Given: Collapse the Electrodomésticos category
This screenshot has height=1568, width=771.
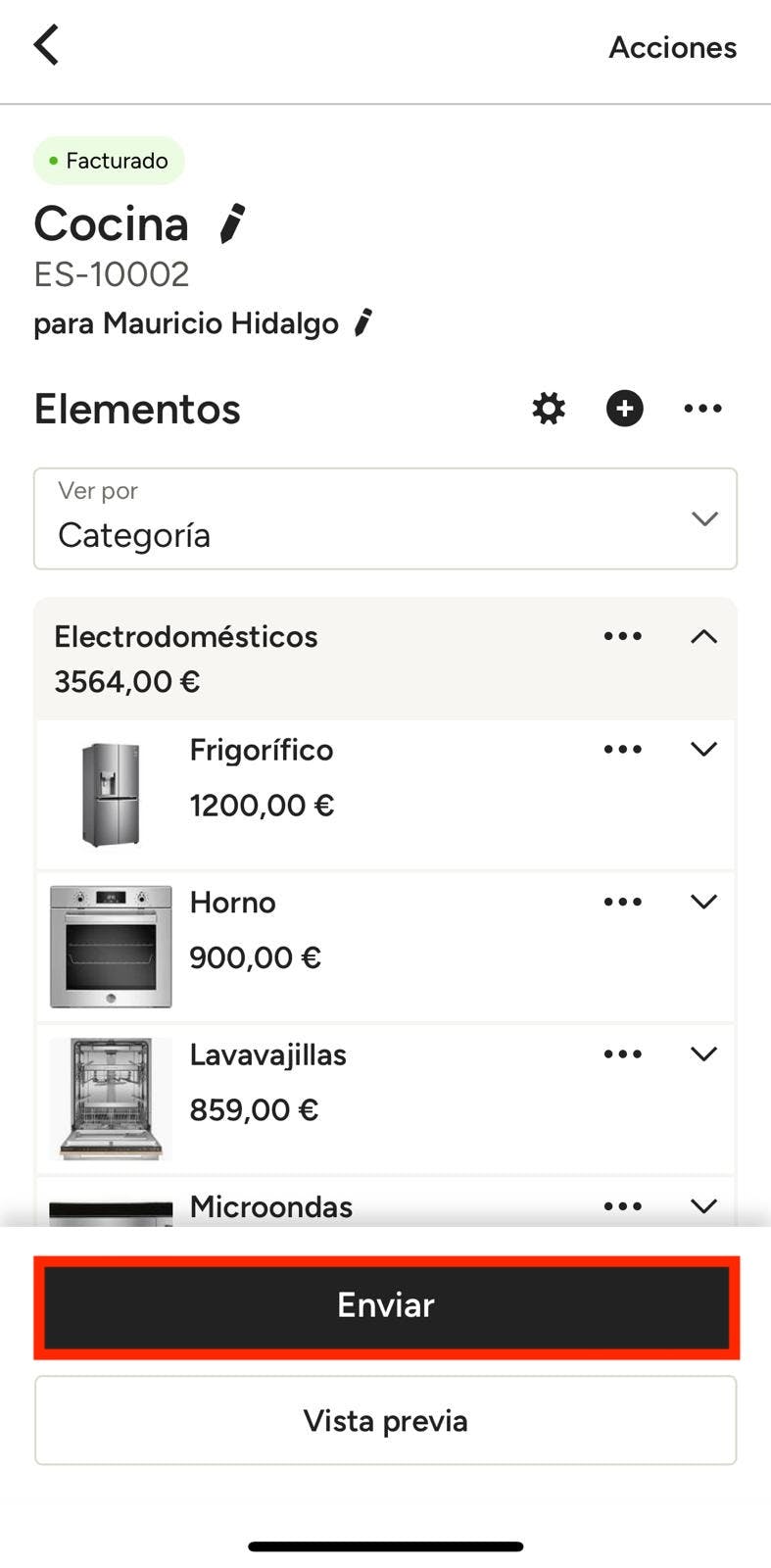Looking at the screenshot, I should [703, 637].
